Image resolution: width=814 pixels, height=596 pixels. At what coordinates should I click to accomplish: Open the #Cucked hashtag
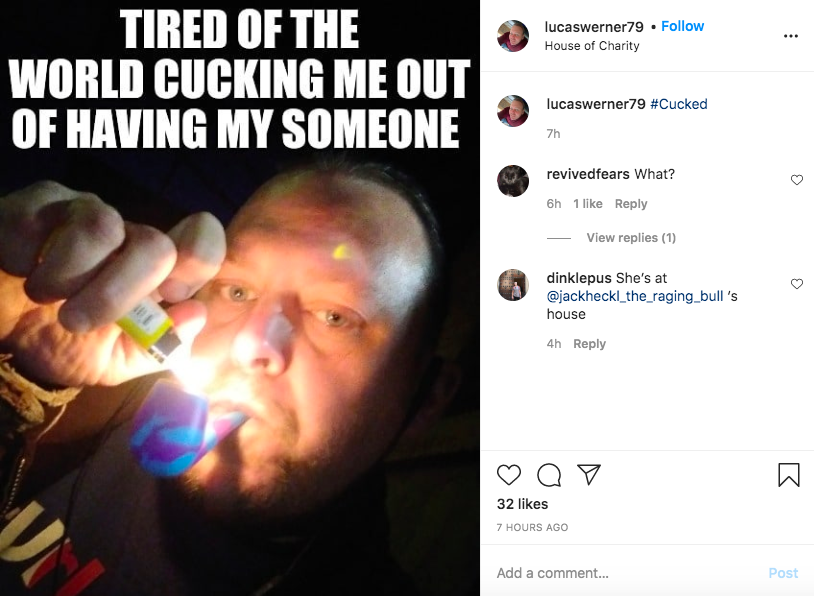[x=679, y=104]
